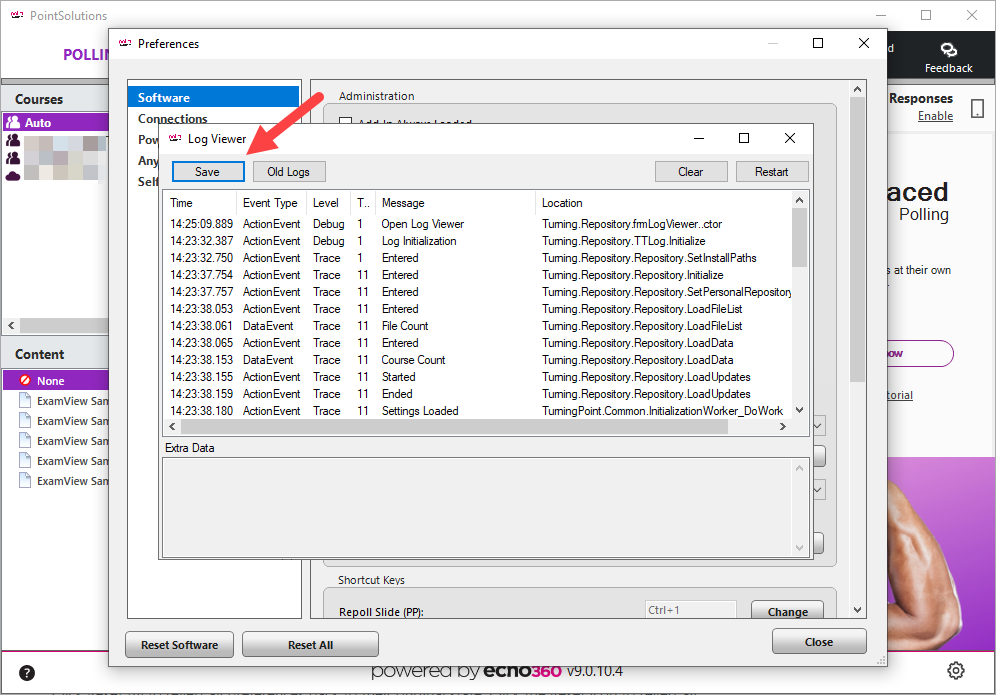996x695 pixels.
Task: Maximize the Log Viewer window
Action: click(x=744, y=138)
